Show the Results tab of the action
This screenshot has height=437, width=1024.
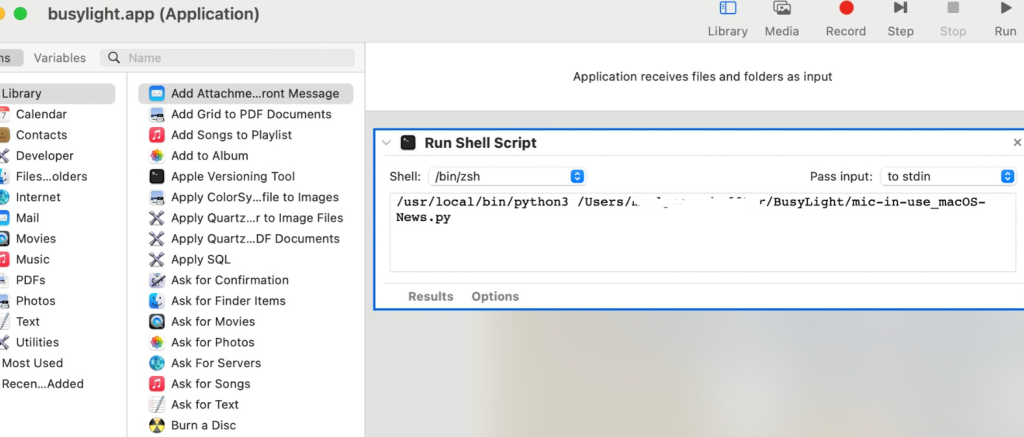(430, 297)
